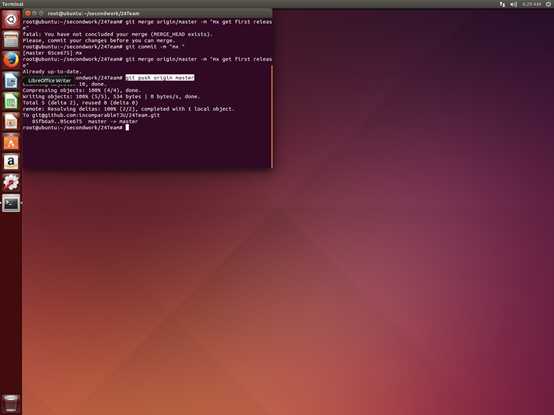Image resolution: width=554 pixels, height=415 pixels.
Task: Launch LibreOffice Impress presentation
Action: point(11,121)
